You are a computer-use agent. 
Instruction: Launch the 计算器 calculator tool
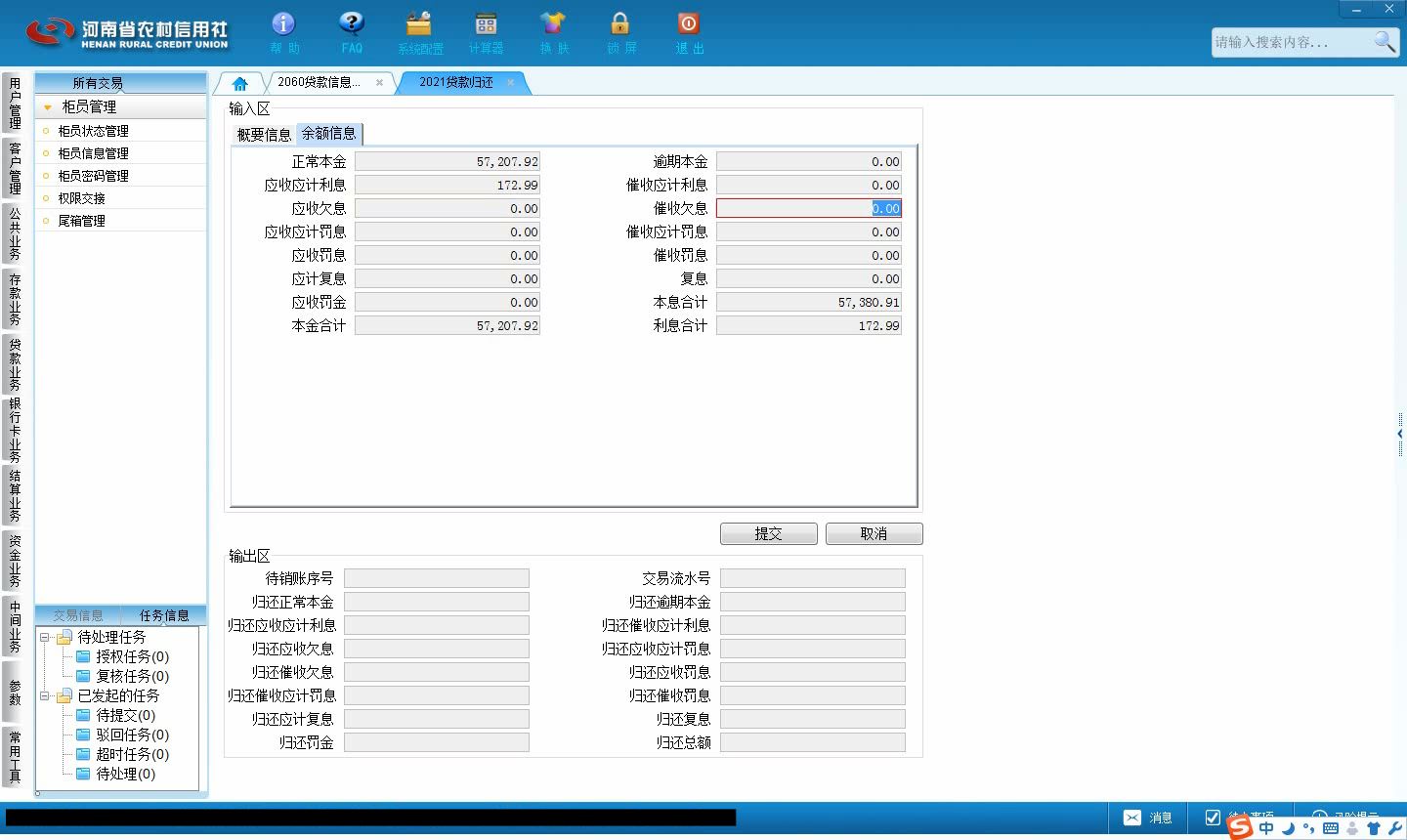pos(486,23)
